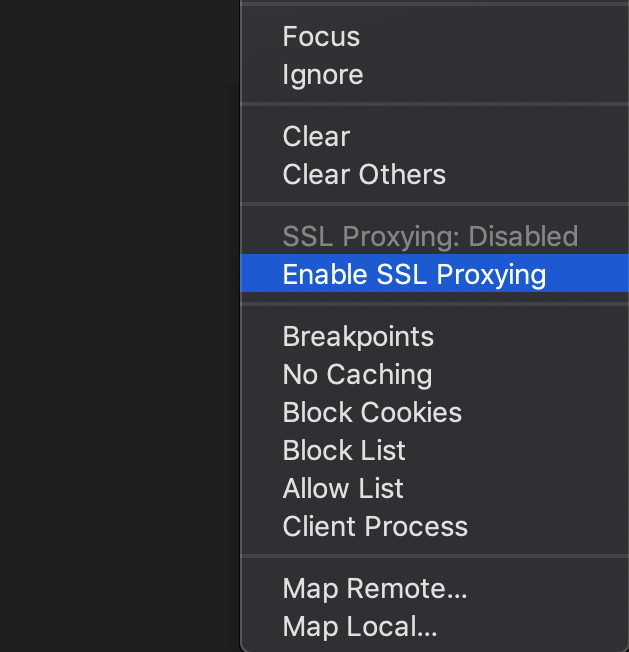The height and width of the screenshot is (652, 629).
Task: Click Clear in the context menu
Action: point(434,136)
